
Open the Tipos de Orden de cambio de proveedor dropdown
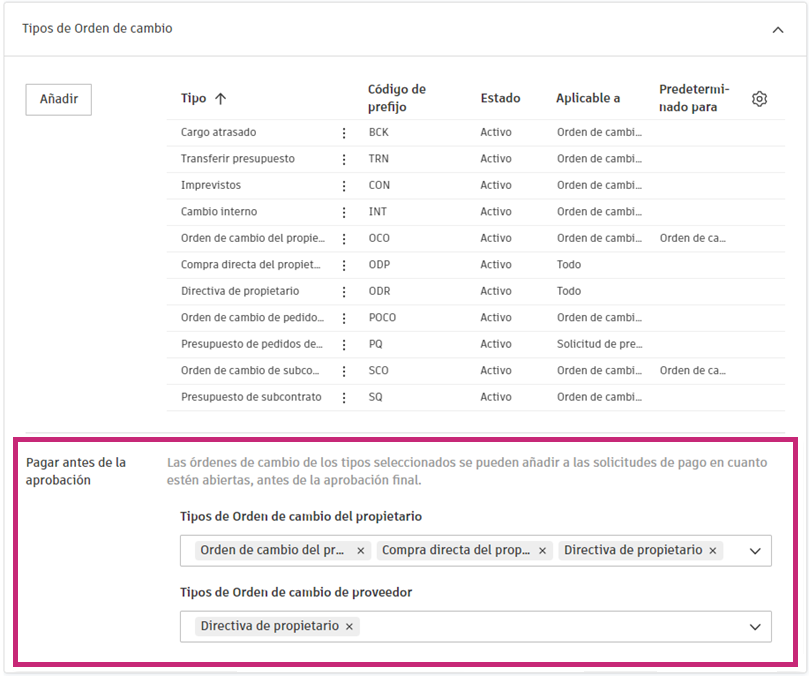755,627
